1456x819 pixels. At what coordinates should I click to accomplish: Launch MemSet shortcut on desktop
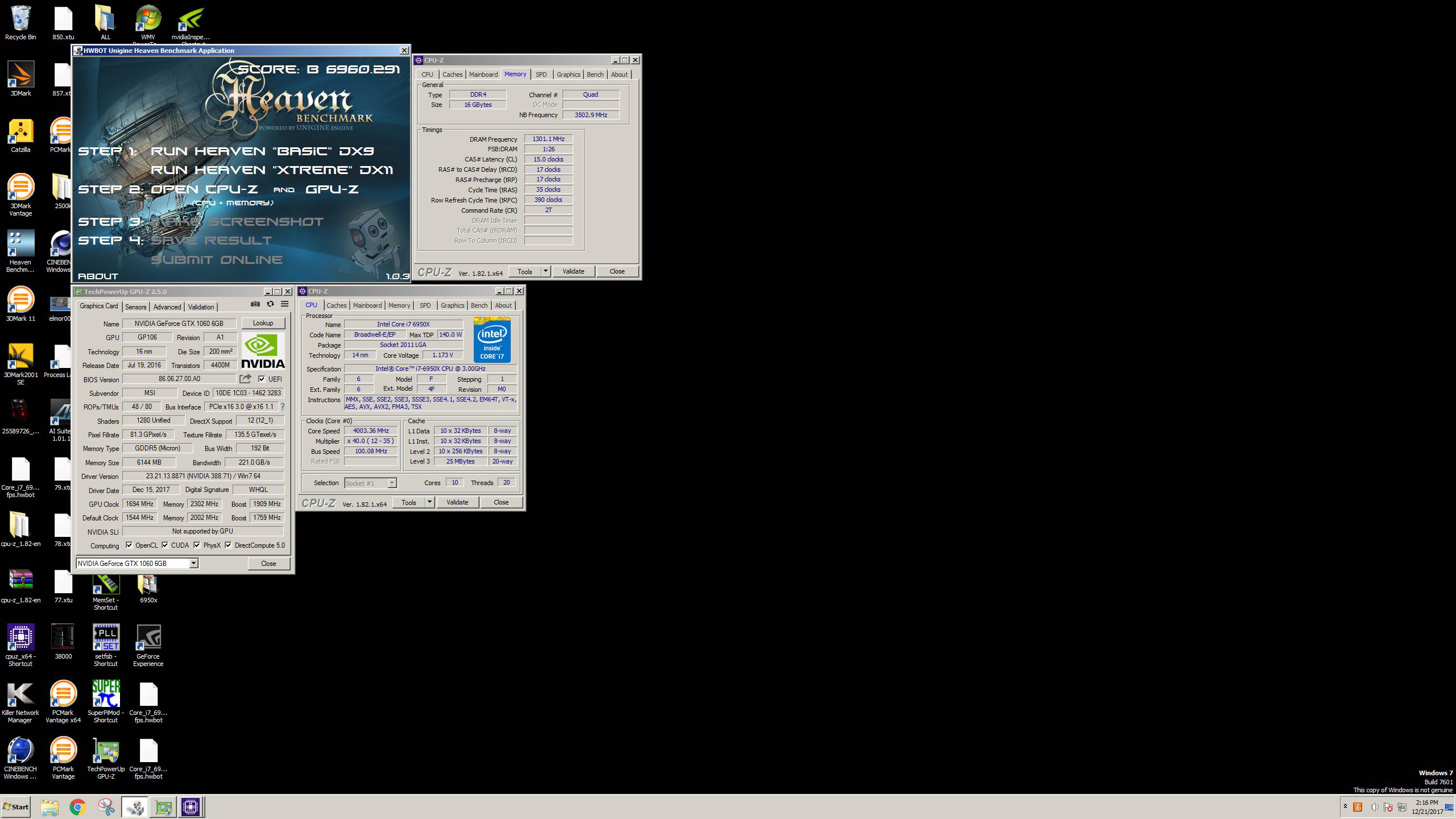pos(106,591)
